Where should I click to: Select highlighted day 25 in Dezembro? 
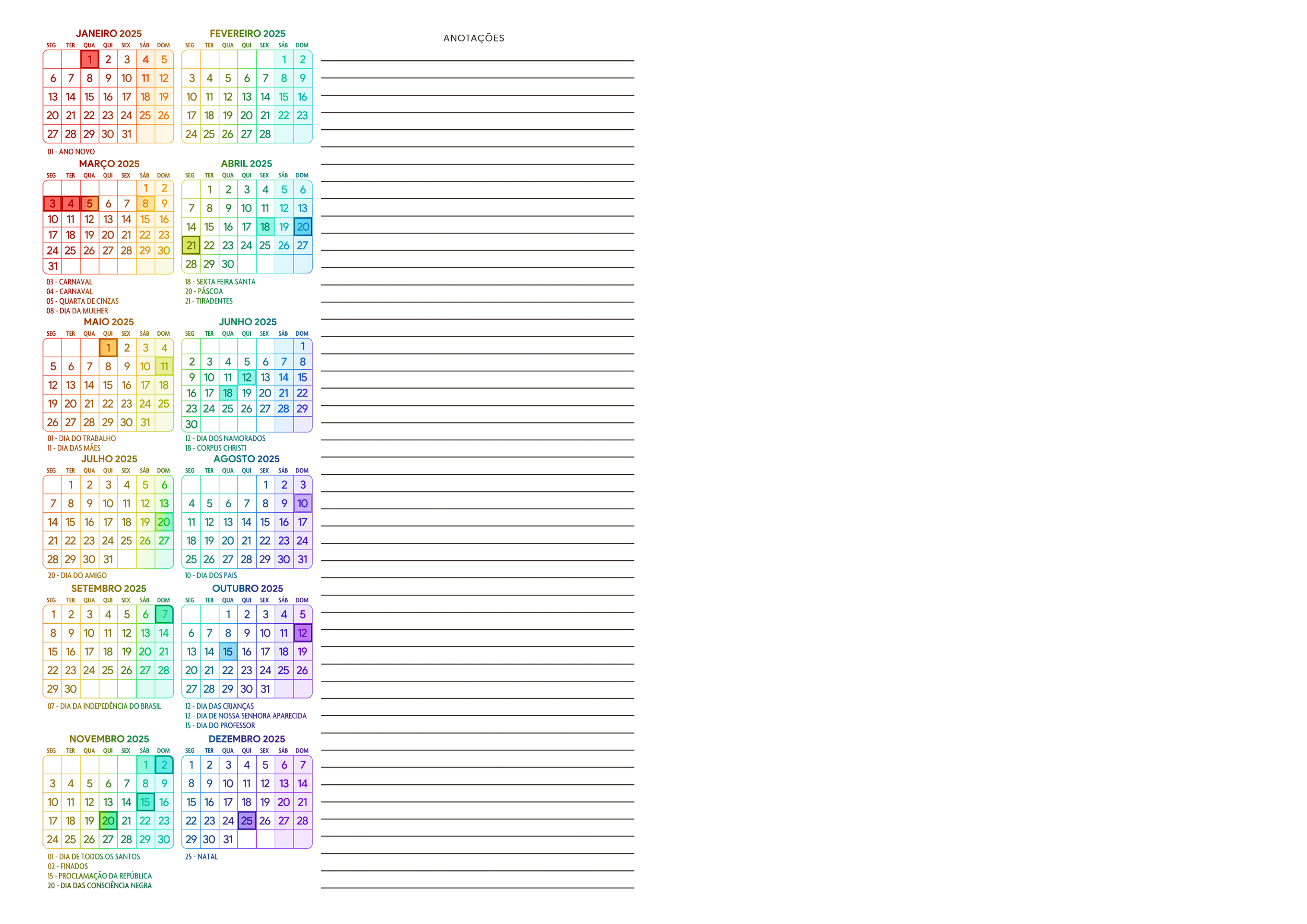247,821
